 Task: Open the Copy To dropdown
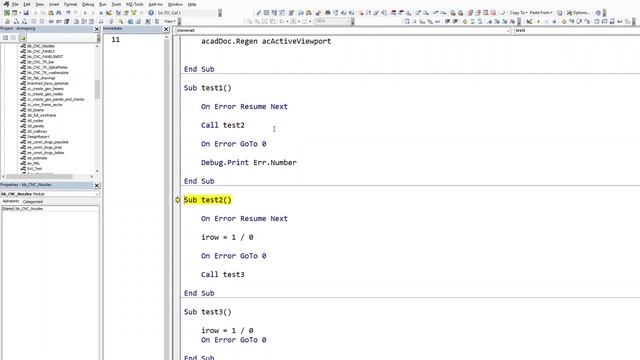tap(518, 13)
